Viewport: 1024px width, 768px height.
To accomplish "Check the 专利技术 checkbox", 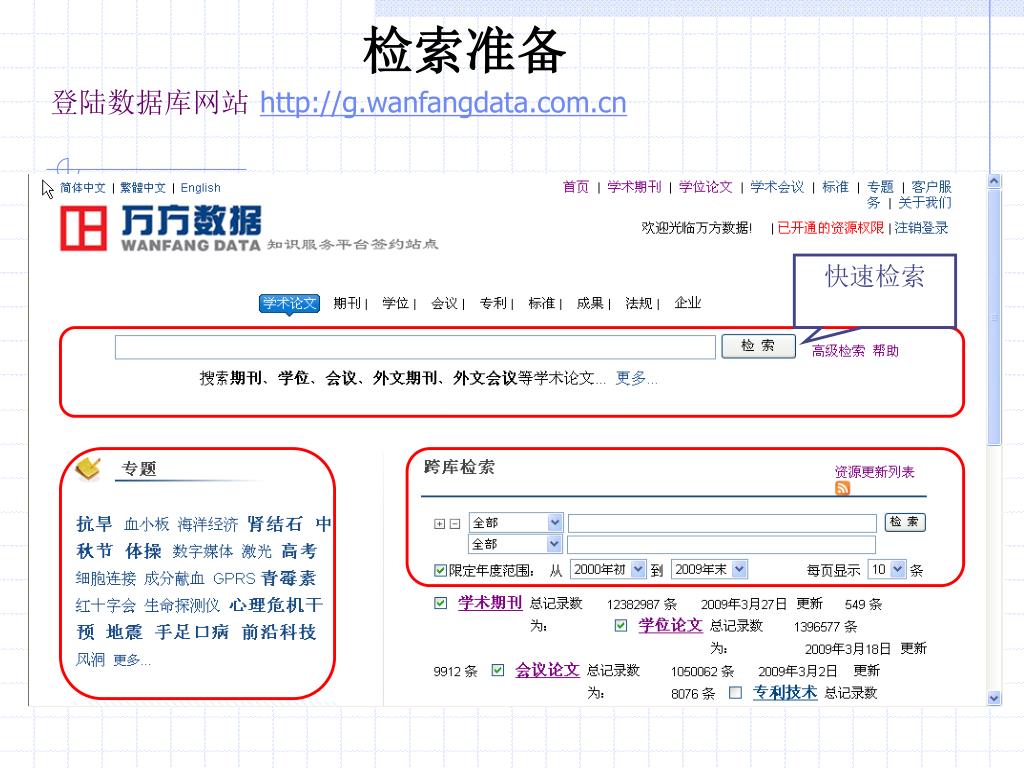I will [x=735, y=692].
